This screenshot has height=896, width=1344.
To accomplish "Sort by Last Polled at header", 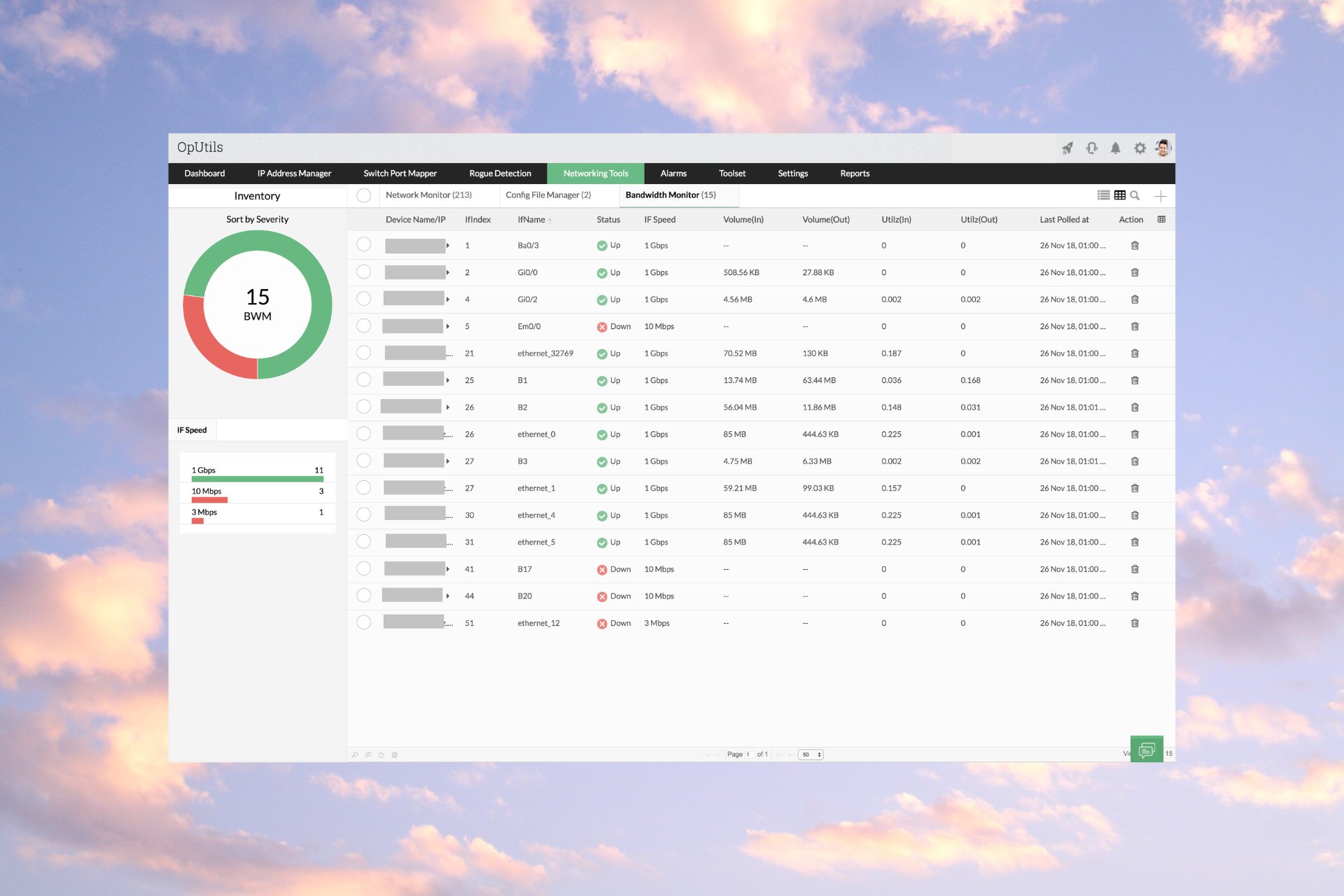I will 1064,220.
